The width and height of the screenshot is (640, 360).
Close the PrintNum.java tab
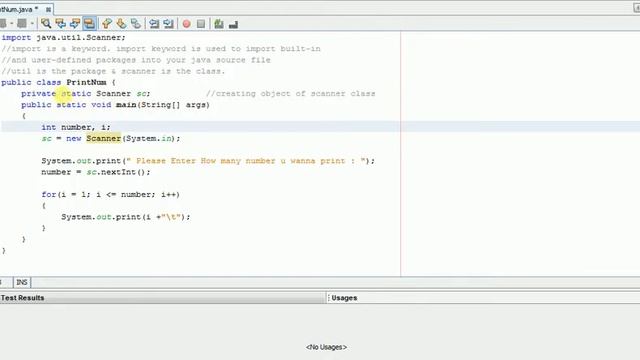48,9
